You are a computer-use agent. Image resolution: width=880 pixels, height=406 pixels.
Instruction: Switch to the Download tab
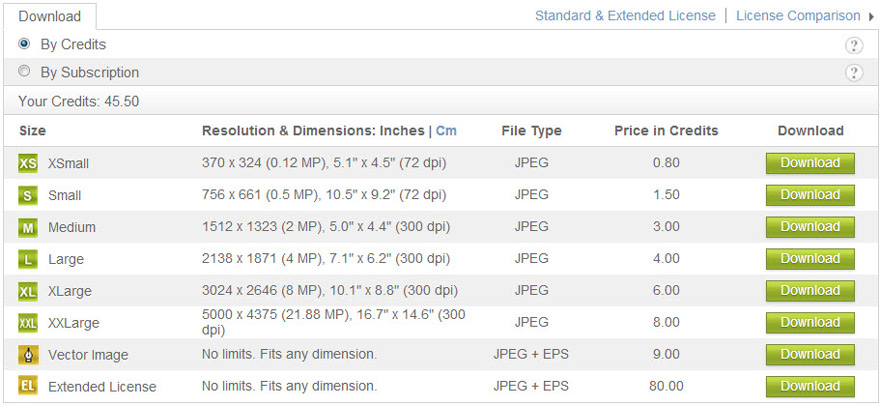coord(49,16)
